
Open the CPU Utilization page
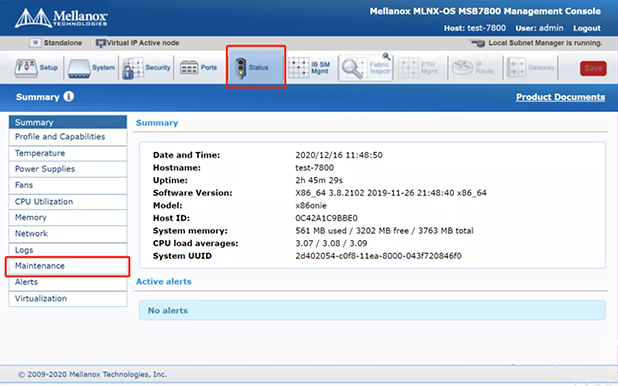point(68,202)
